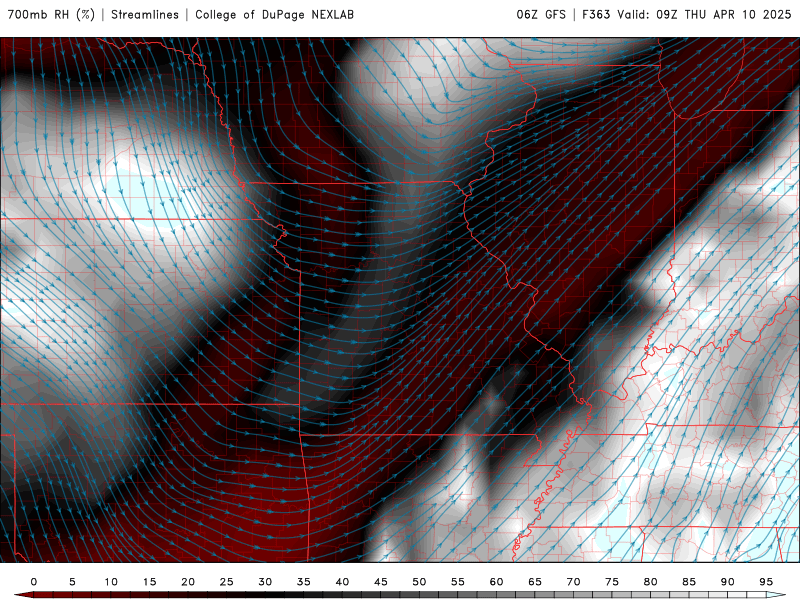This screenshot has width=800, height=600.
Task: Click the "60" colorbar scale label
Action: pyautogui.click(x=496, y=582)
